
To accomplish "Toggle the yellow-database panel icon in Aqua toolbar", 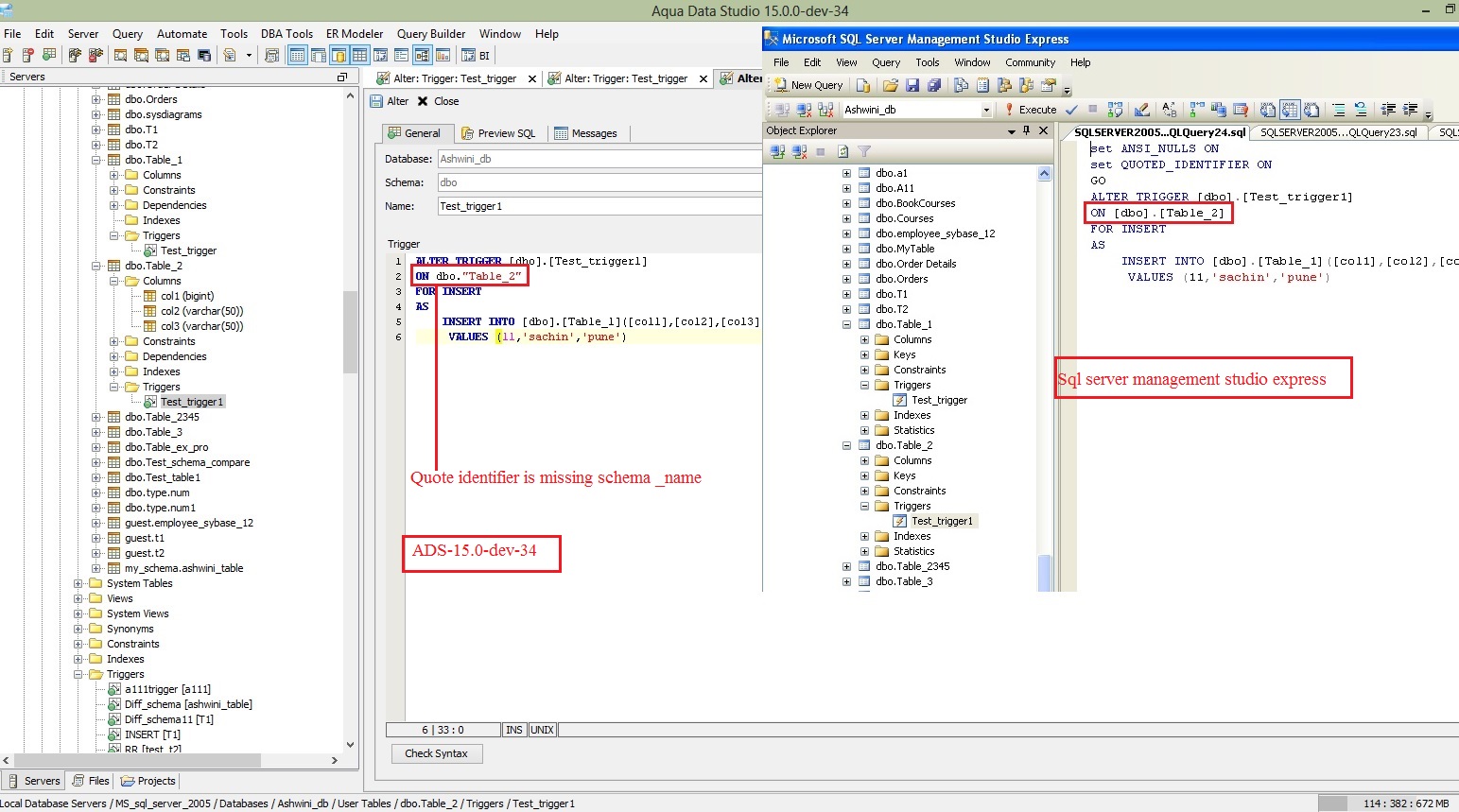I will point(339,55).
